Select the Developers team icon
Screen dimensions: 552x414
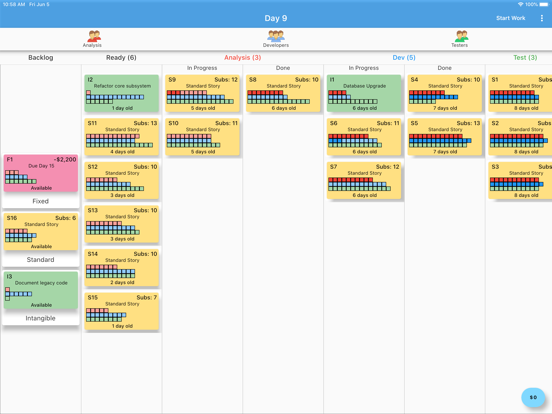click(x=276, y=36)
